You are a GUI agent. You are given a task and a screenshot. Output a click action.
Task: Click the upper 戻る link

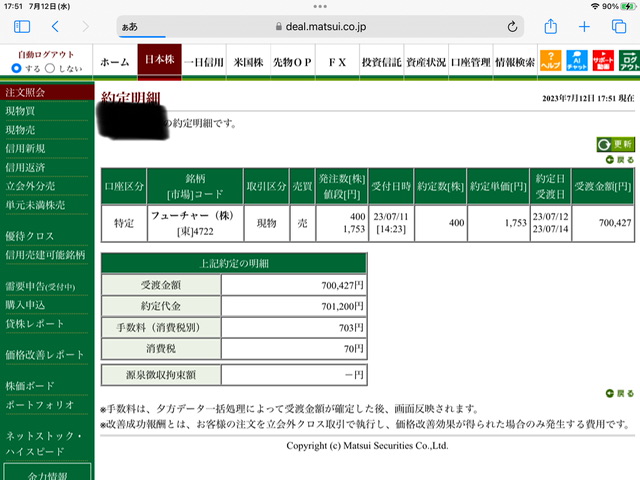point(620,160)
